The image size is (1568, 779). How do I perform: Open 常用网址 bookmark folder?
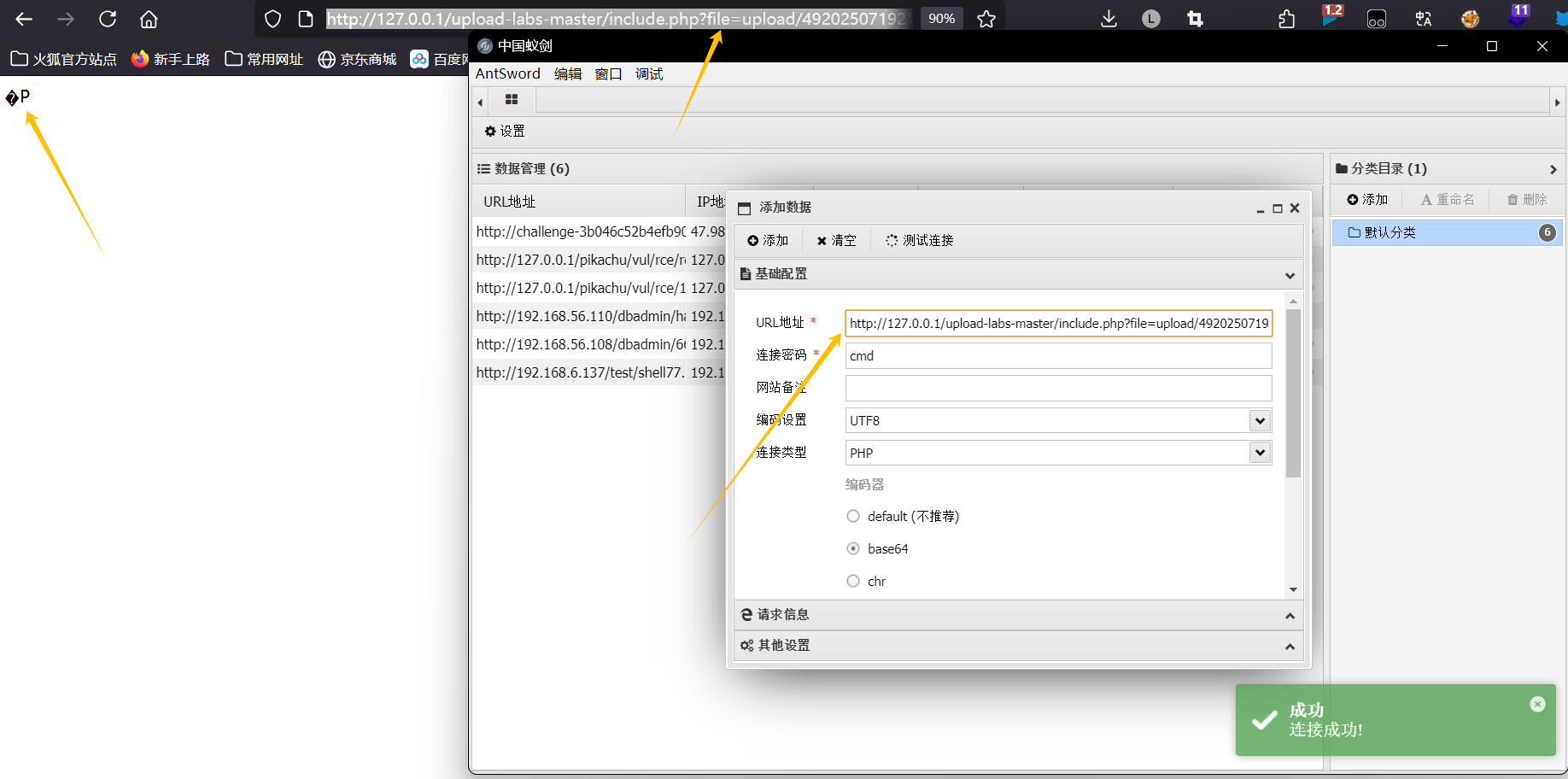click(x=264, y=59)
